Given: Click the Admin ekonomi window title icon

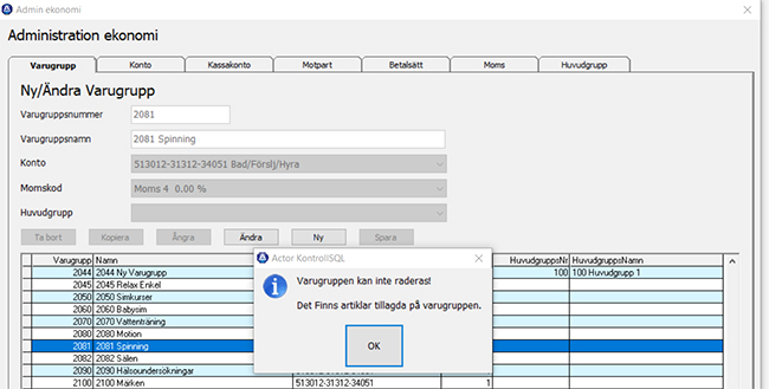Looking at the screenshot, I should [7, 9].
